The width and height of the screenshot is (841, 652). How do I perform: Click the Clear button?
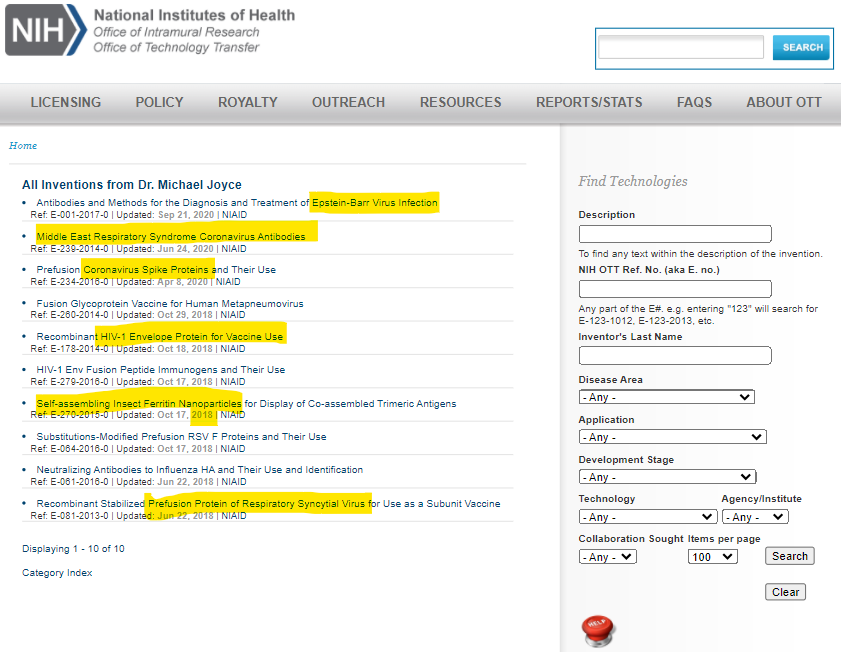tap(785, 592)
